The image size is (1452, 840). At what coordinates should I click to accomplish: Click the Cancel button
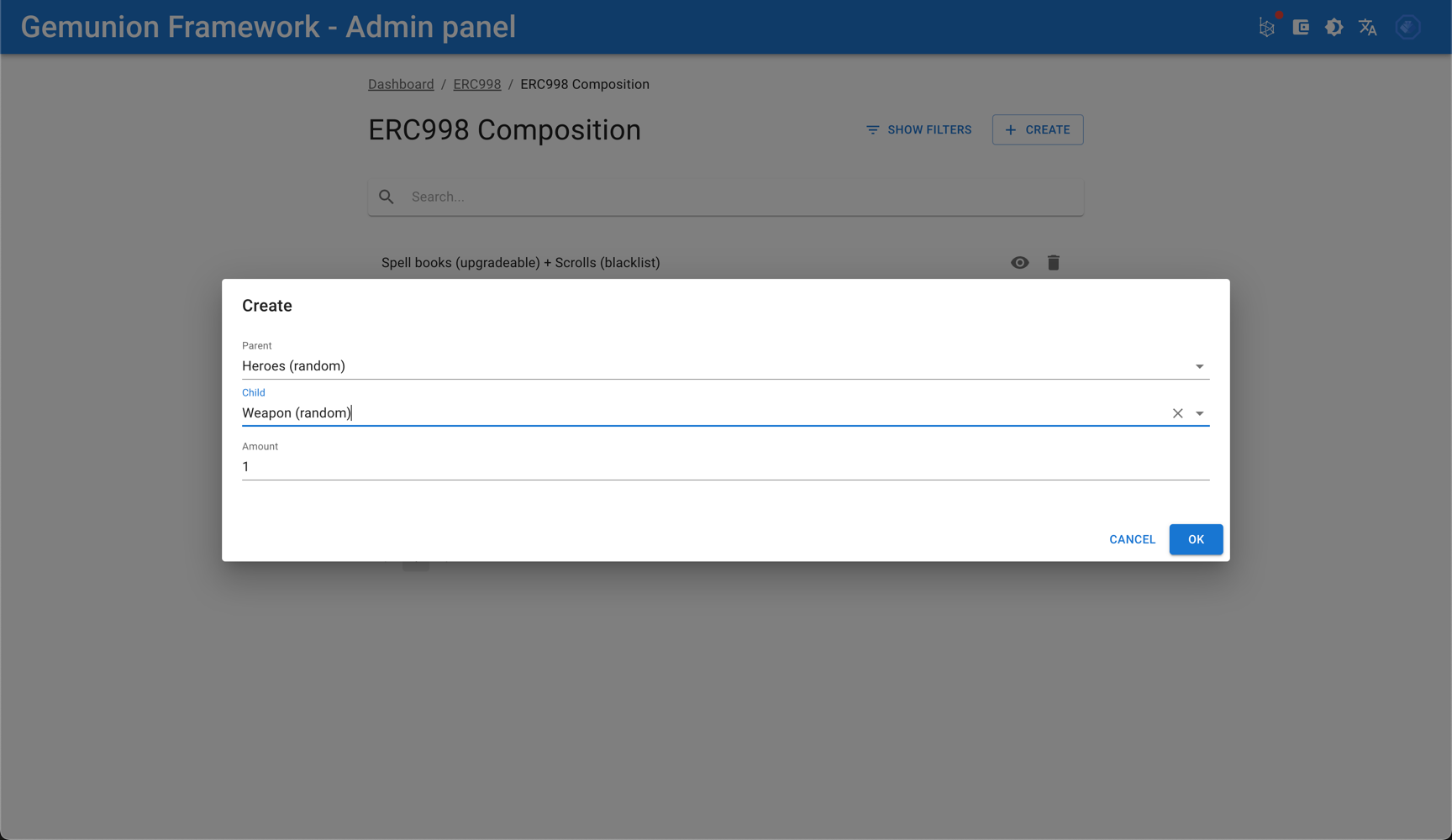coord(1132,539)
